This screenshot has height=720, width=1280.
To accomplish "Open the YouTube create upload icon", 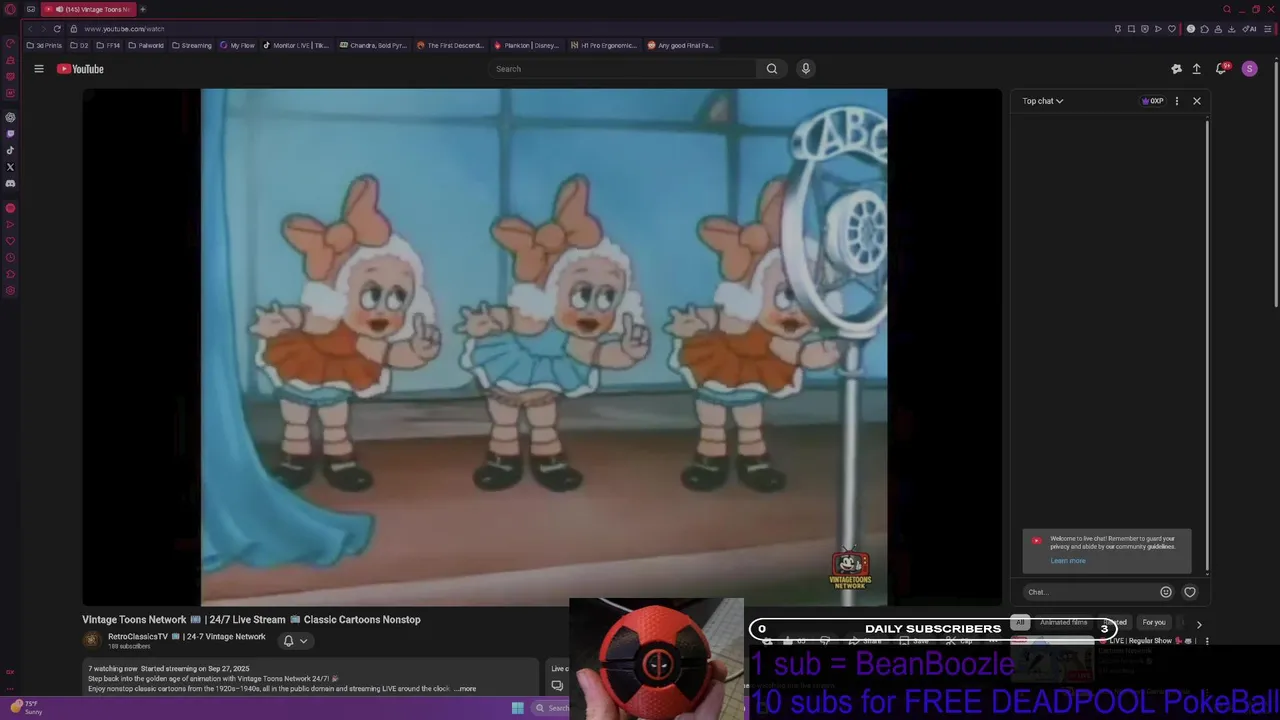I will coord(1196,69).
